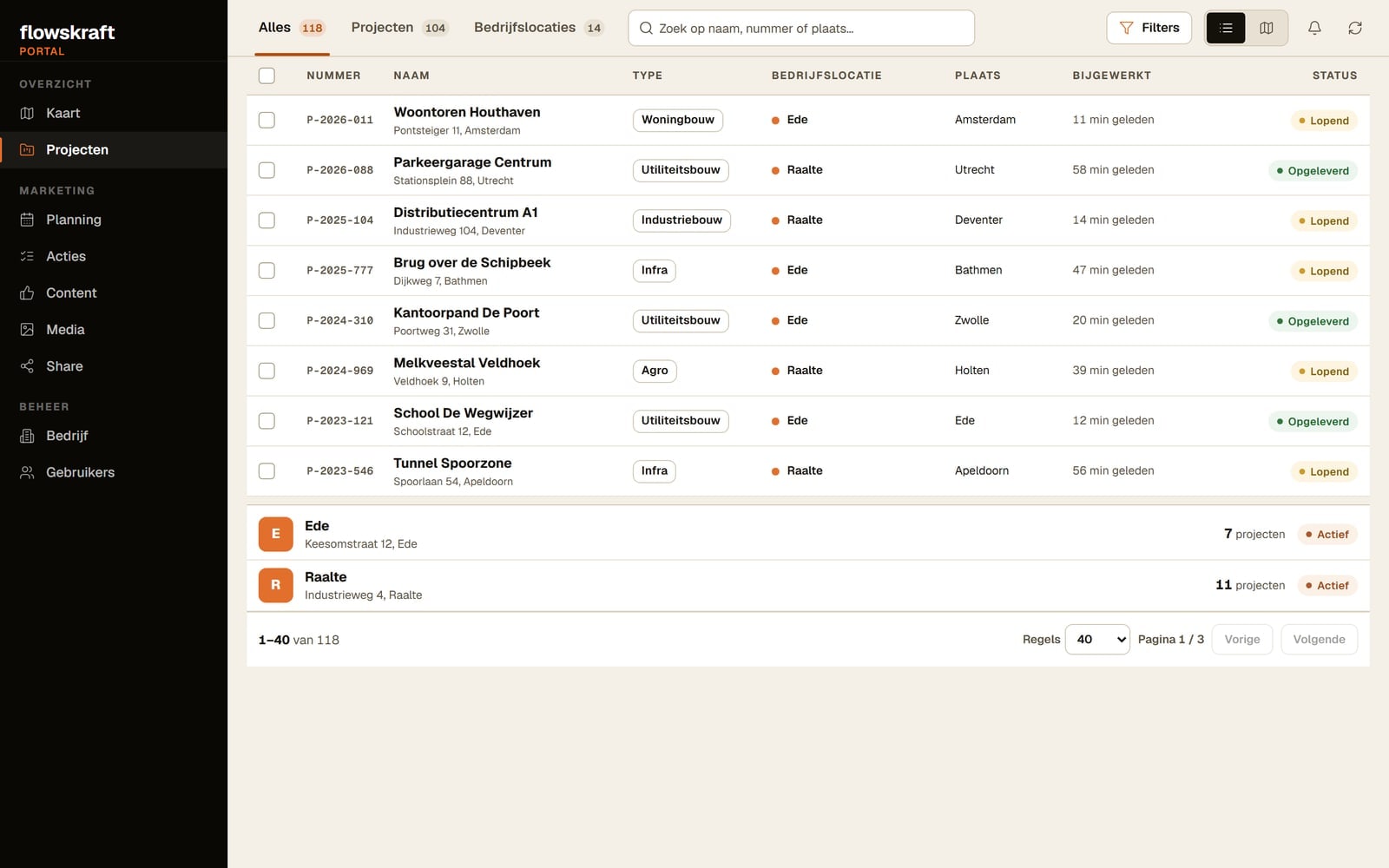The height and width of the screenshot is (868, 1389).
Task: Open Media image icon in sidebar
Action: click(x=27, y=329)
